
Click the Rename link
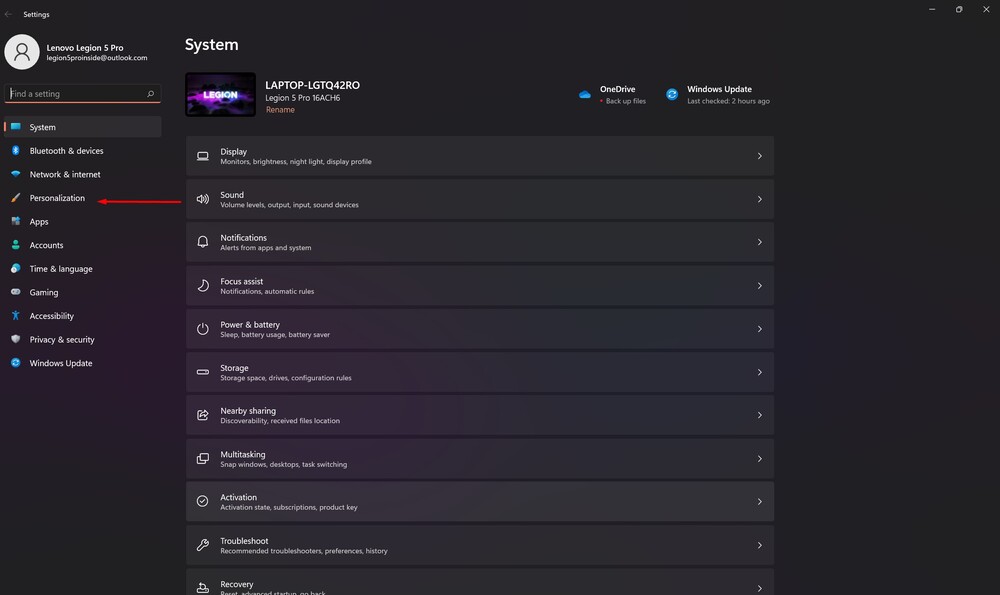tap(280, 110)
